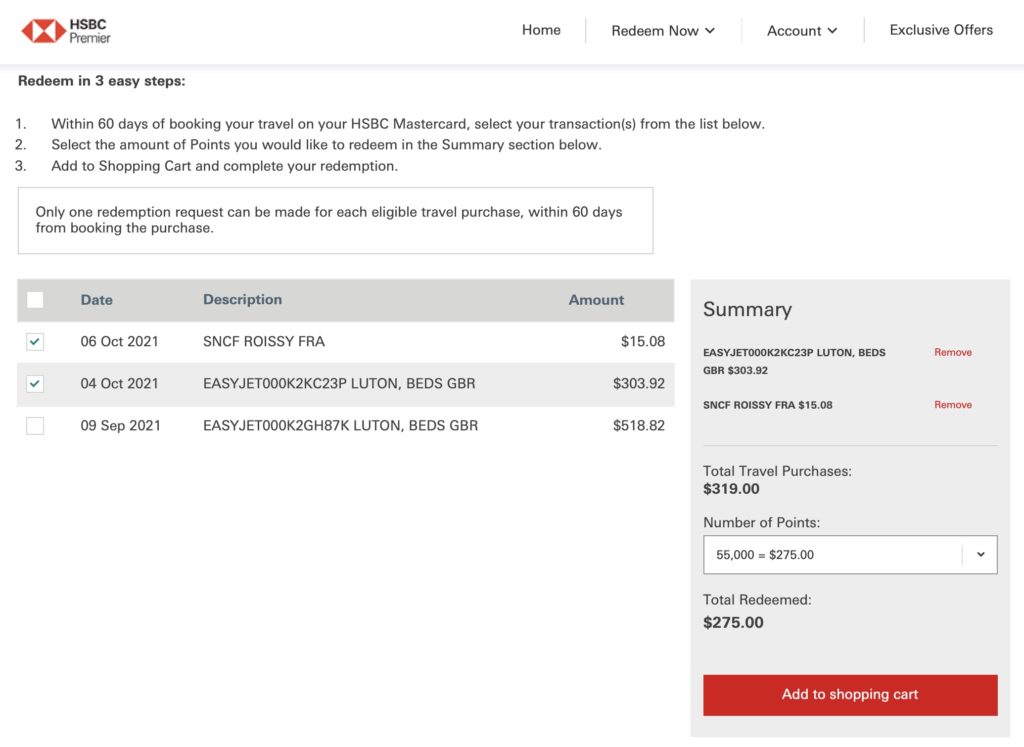Viewport: 1024px width, 747px height.
Task: Select the 09 Sep 2021 EasyJet transaction
Action: click(35, 426)
